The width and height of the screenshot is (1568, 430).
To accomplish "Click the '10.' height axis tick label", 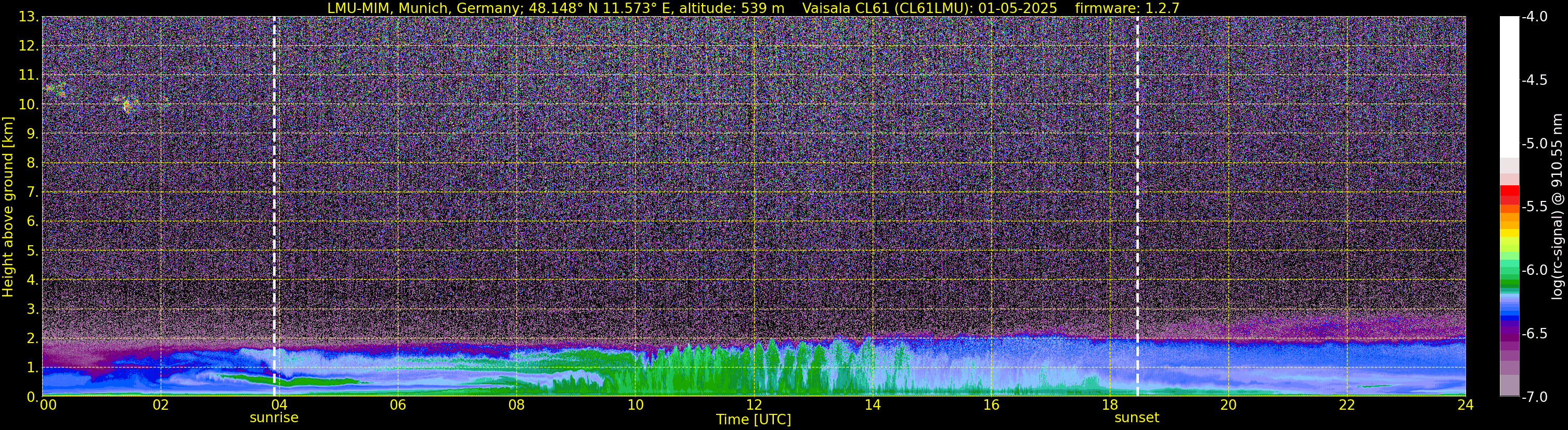I will click(x=29, y=104).
